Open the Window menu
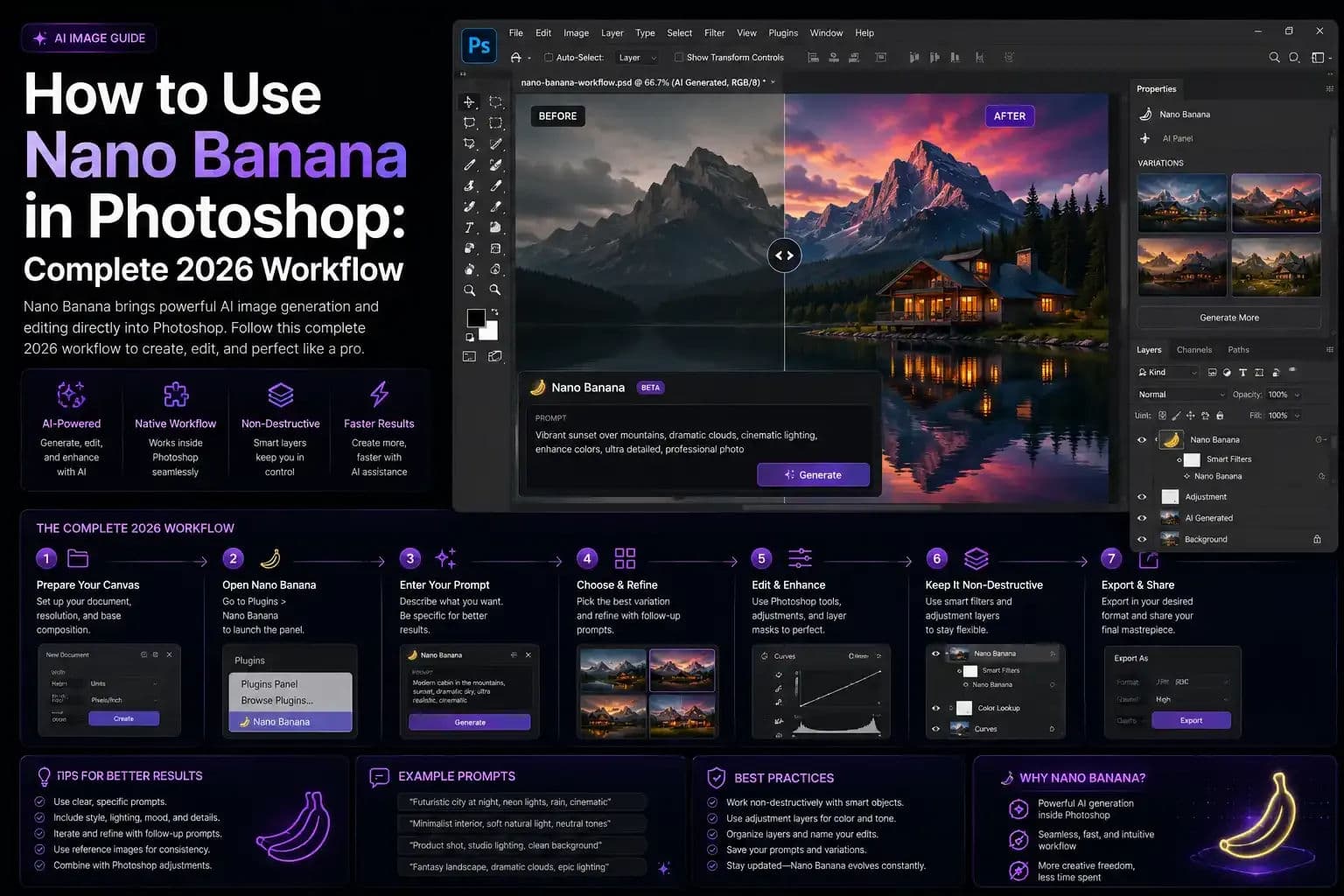The width and height of the screenshot is (1344, 896). 826,33
